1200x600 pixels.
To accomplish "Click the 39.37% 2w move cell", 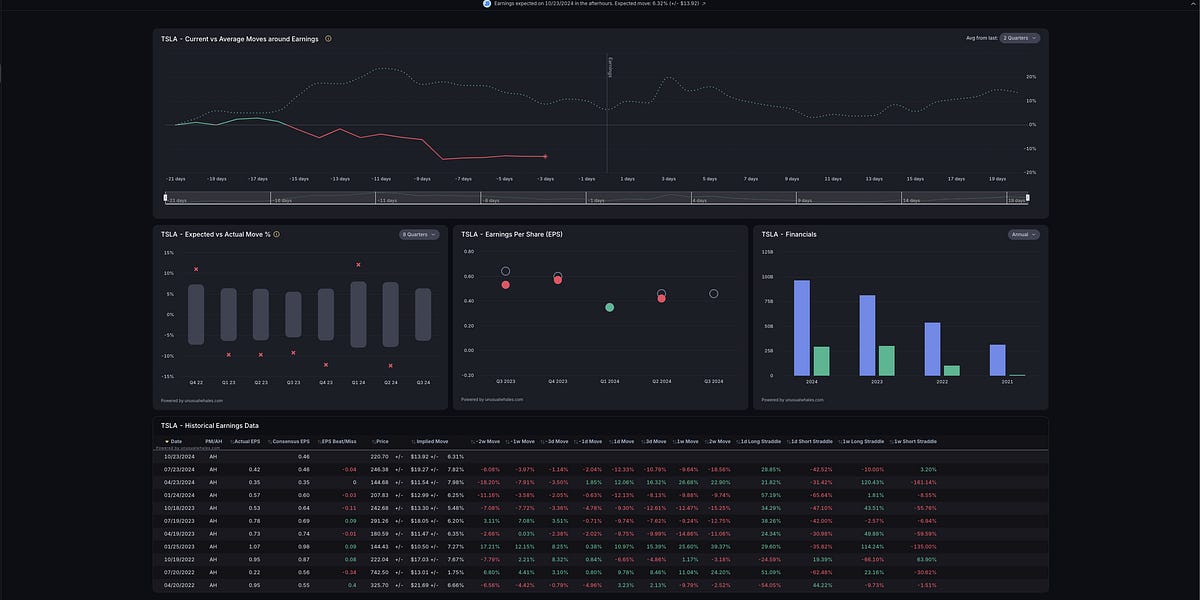I will [720, 547].
